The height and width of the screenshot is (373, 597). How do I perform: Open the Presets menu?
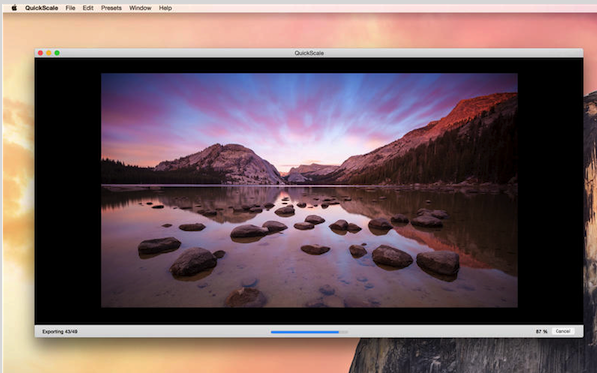111,8
